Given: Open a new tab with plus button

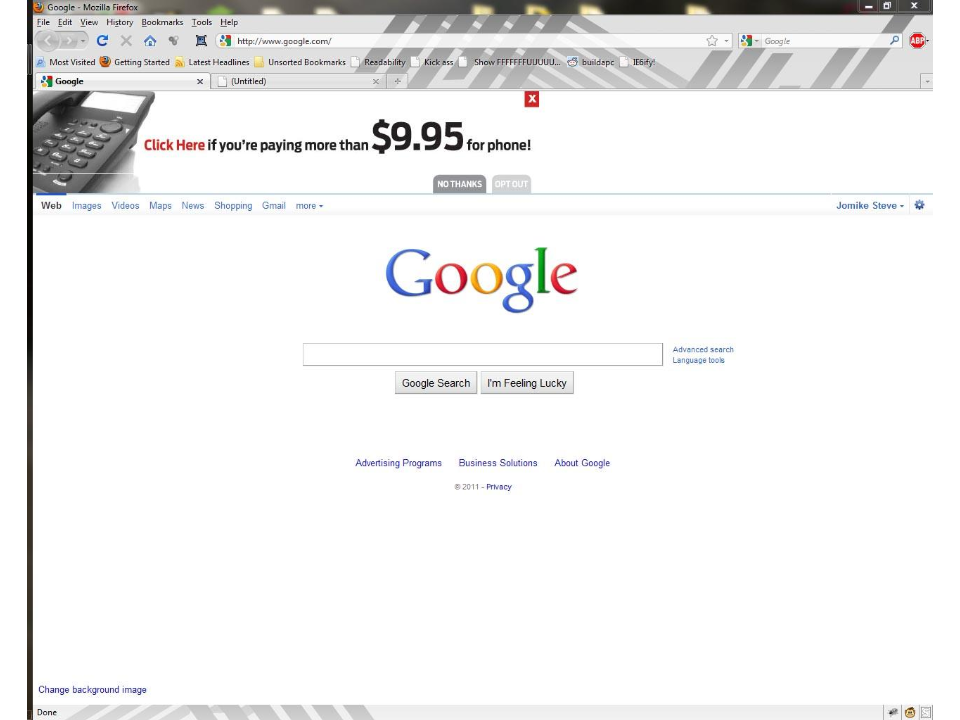Looking at the screenshot, I should [x=397, y=81].
